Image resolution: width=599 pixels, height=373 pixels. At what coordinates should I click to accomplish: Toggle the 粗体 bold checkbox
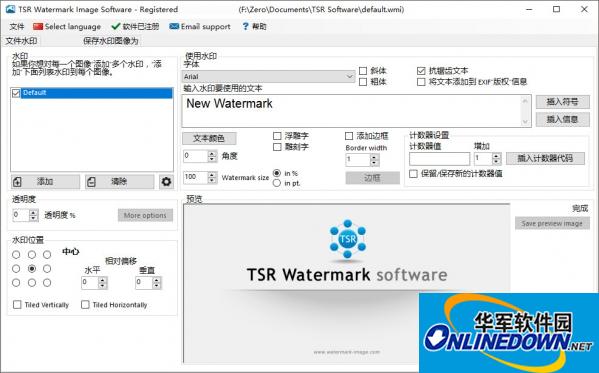[363, 82]
